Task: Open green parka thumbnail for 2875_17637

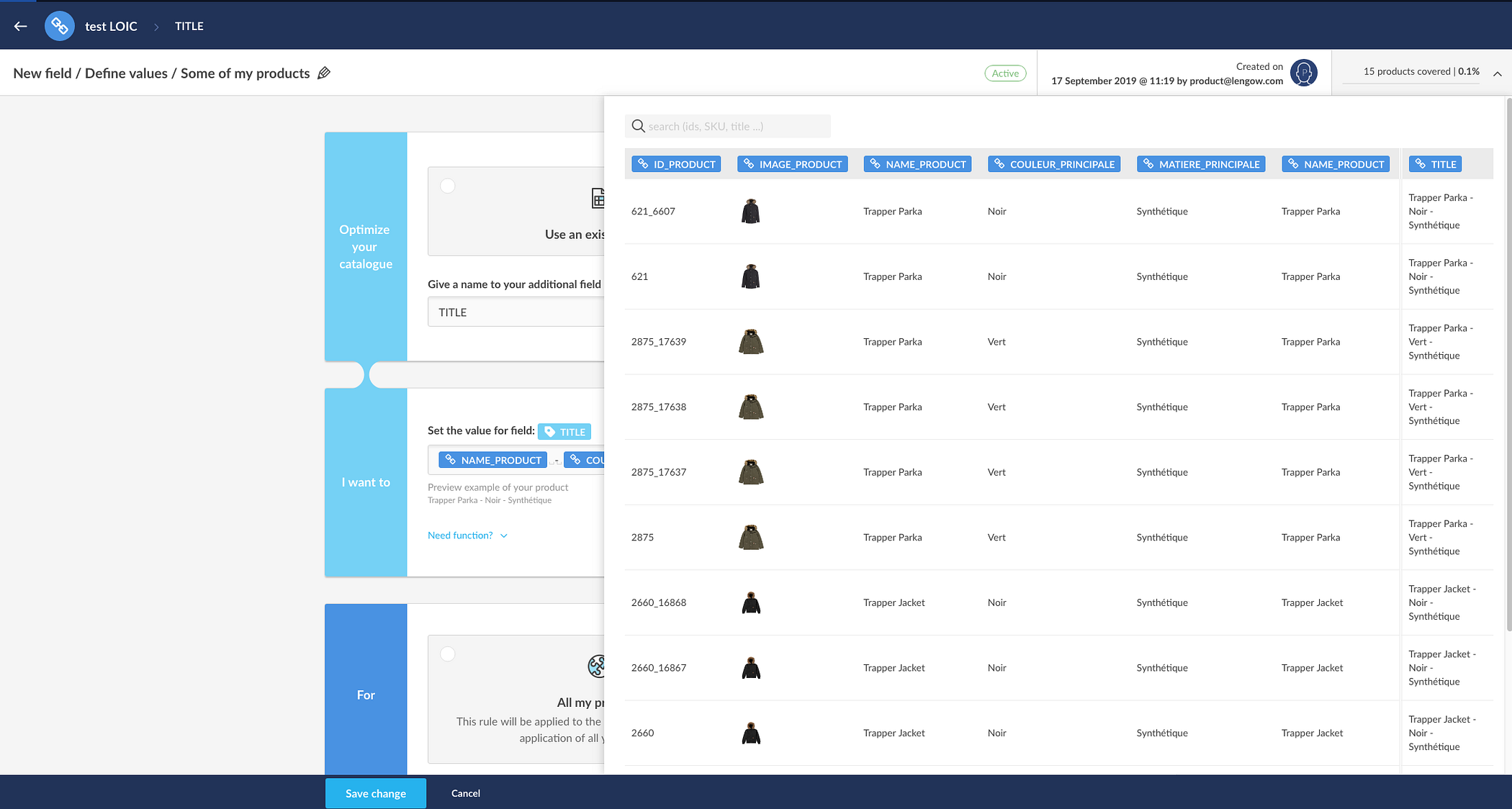Action: pos(751,472)
